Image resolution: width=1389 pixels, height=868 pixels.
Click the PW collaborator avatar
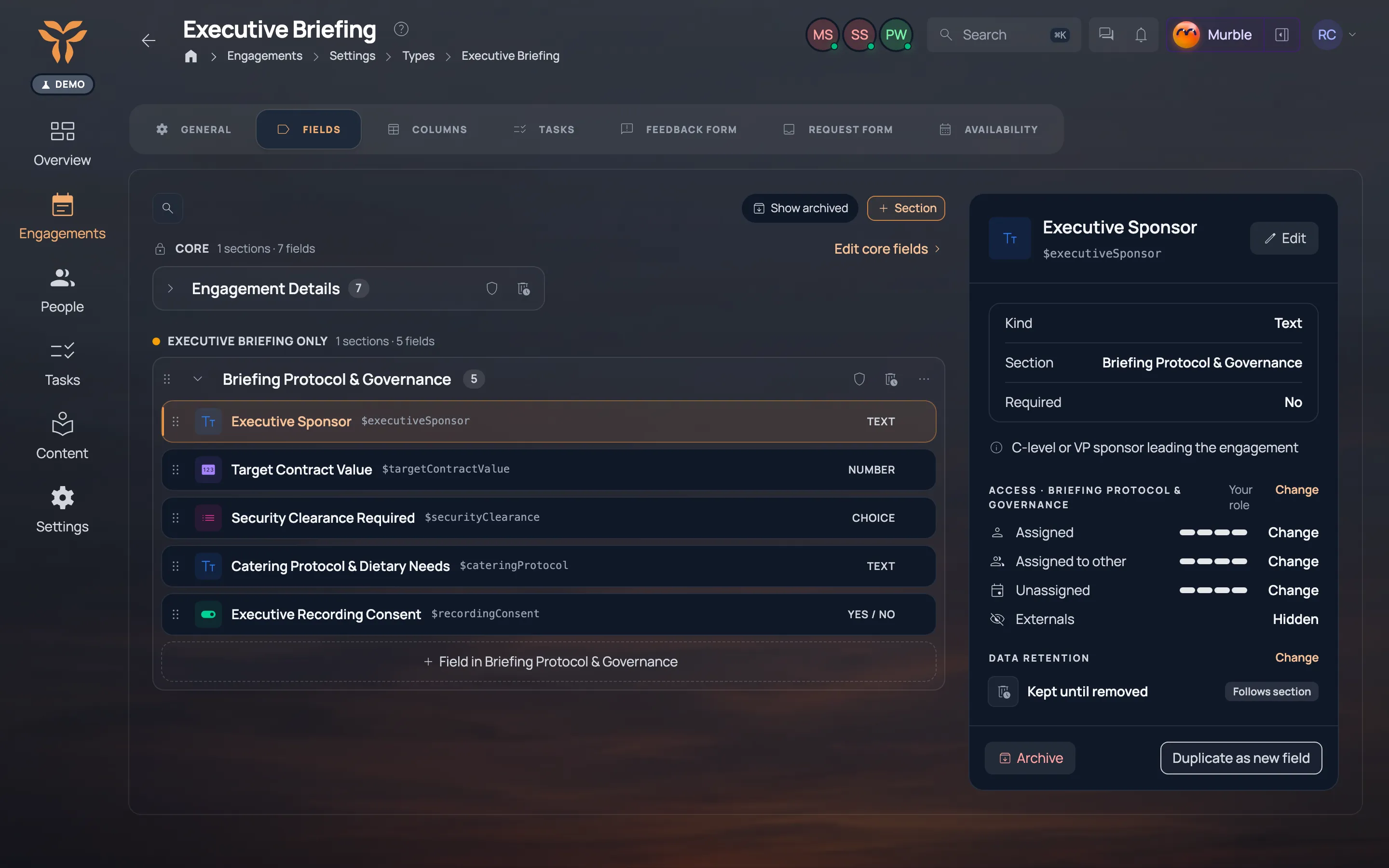pos(896,34)
